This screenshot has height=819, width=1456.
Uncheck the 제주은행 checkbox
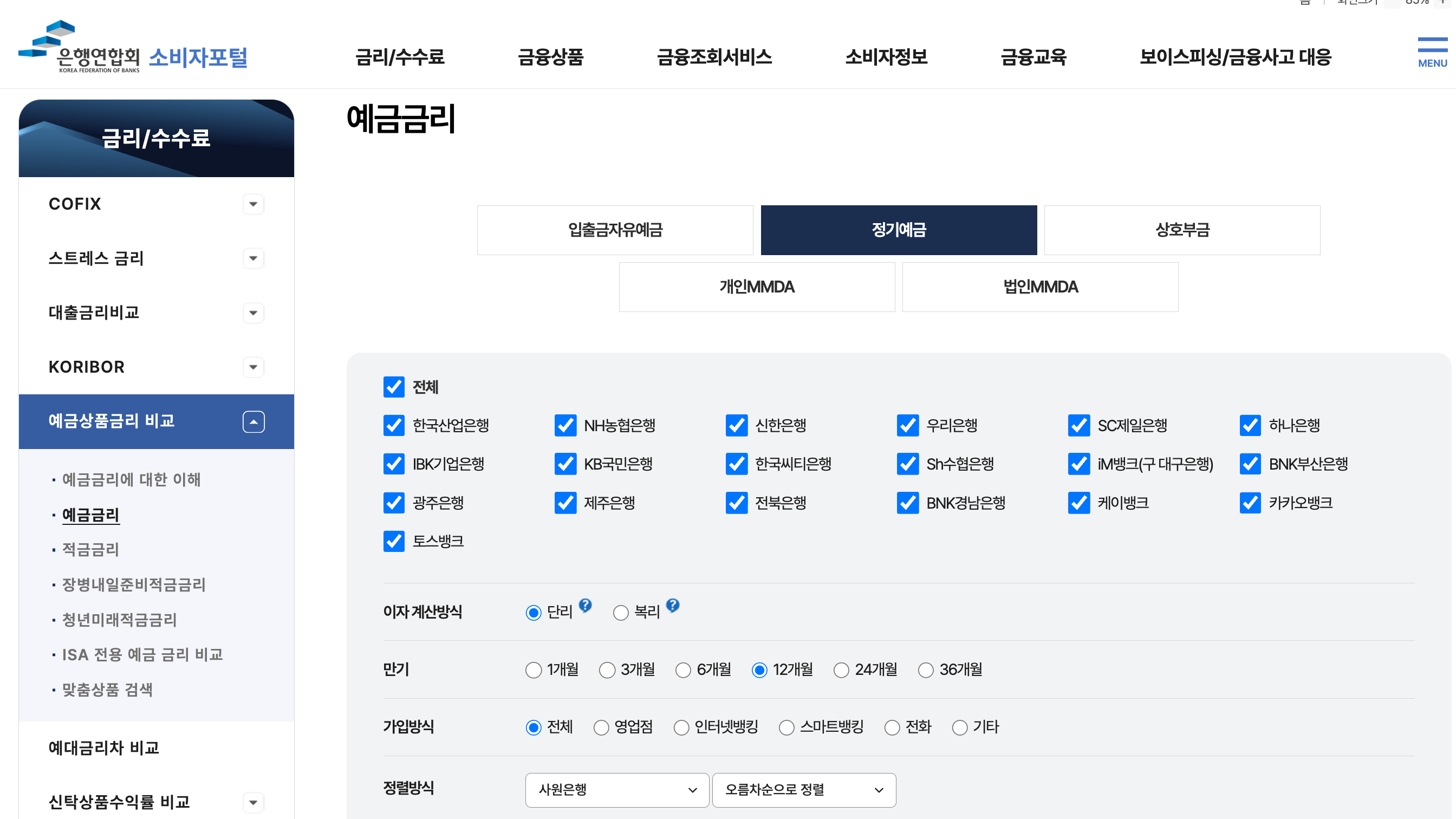565,503
